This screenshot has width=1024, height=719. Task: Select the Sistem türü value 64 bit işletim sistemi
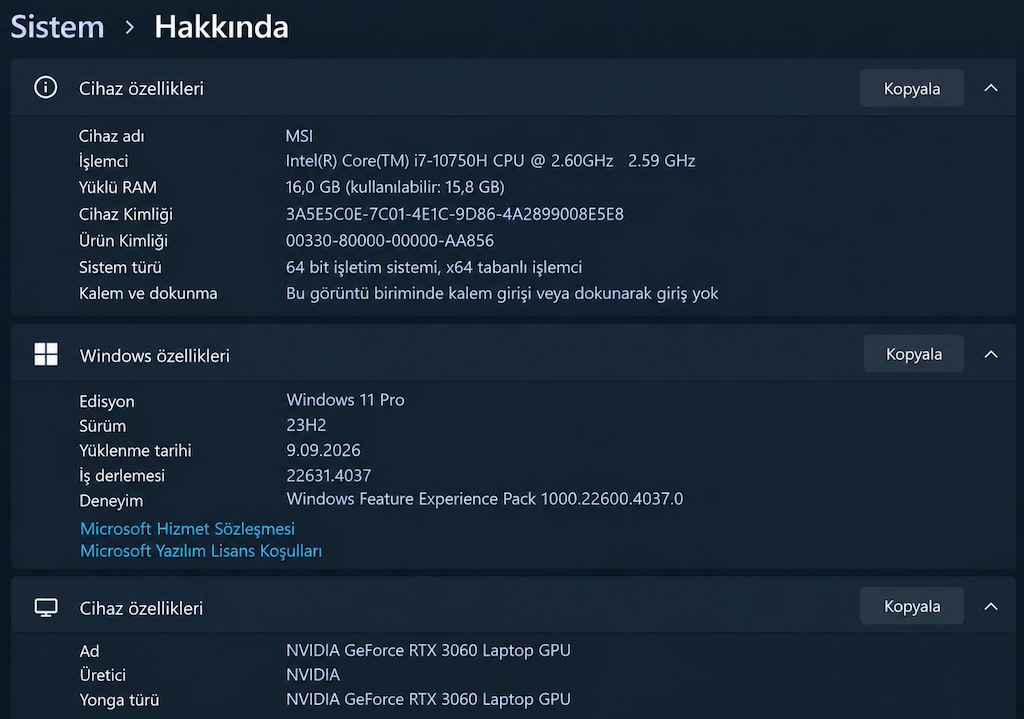pos(434,267)
